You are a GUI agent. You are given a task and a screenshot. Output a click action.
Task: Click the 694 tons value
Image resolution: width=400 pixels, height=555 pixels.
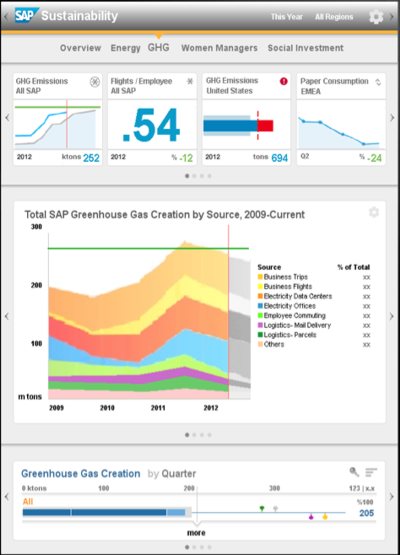pos(279,158)
